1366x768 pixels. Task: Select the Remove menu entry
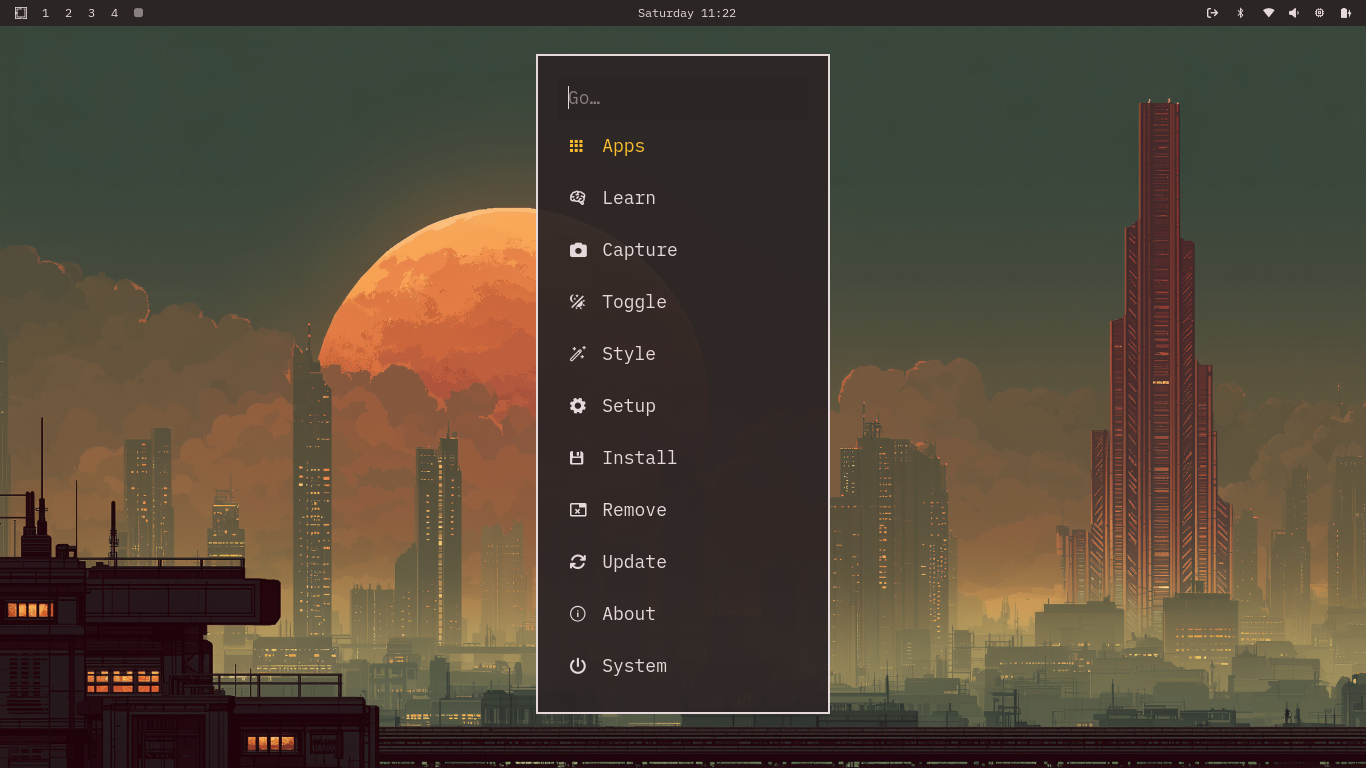click(x=634, y=510)
